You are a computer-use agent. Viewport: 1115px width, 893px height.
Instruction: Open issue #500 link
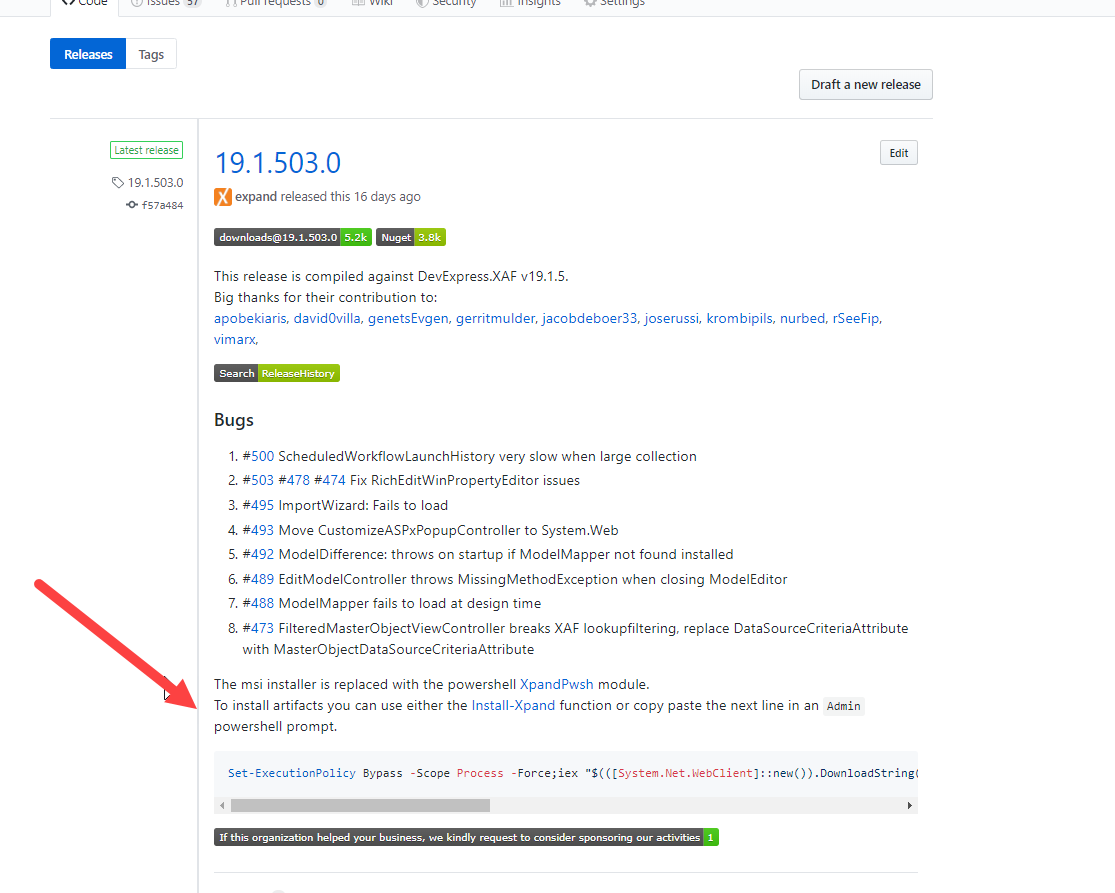pos(257,456)
